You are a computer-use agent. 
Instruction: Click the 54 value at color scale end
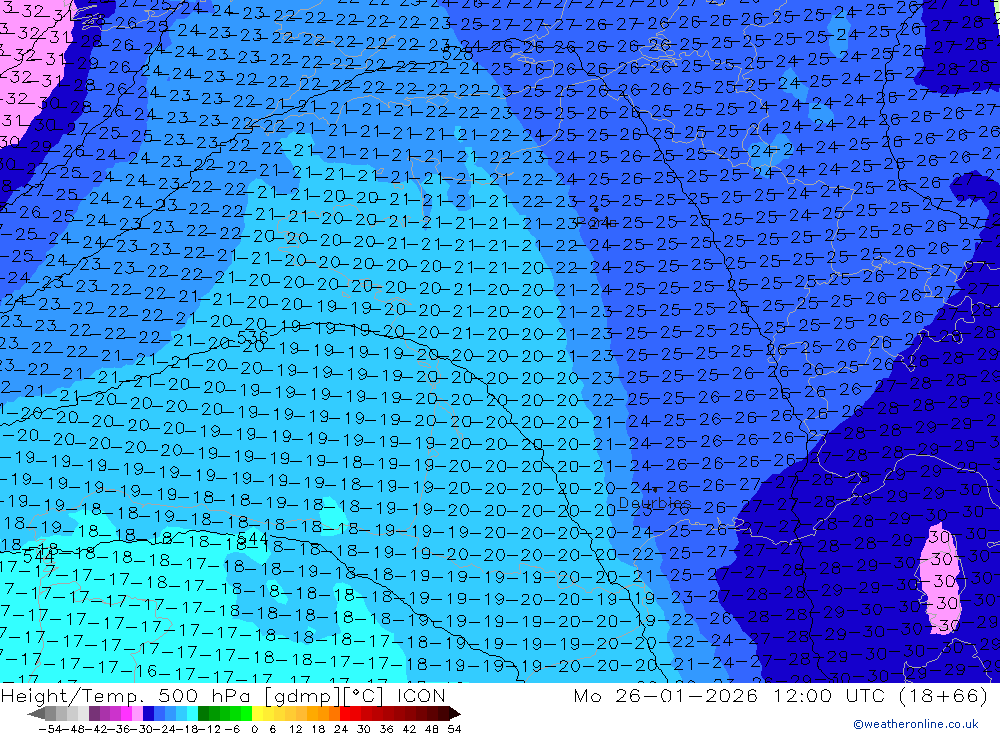(454, 729)
